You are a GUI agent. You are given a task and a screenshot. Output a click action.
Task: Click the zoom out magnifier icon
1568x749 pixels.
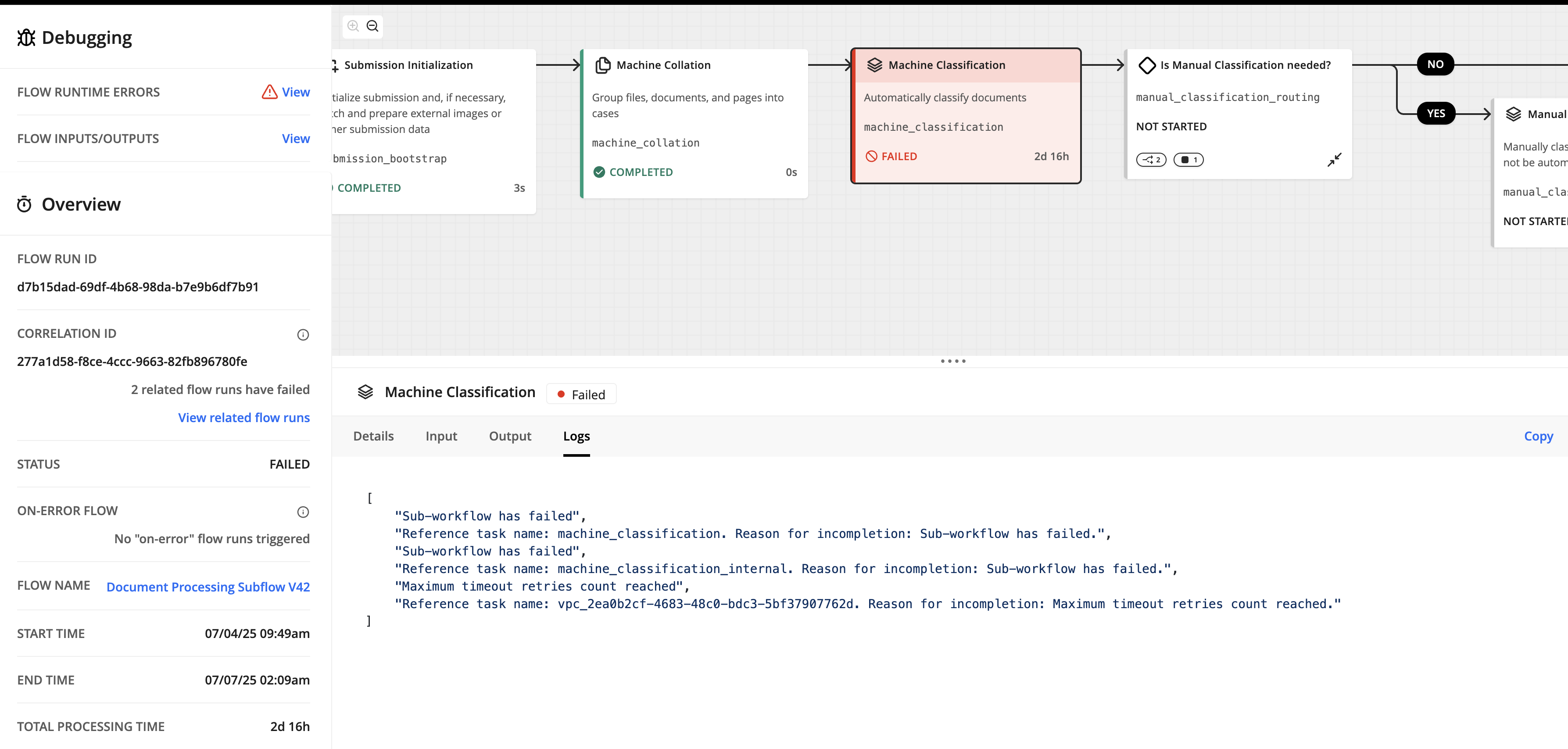pos(372,26)
